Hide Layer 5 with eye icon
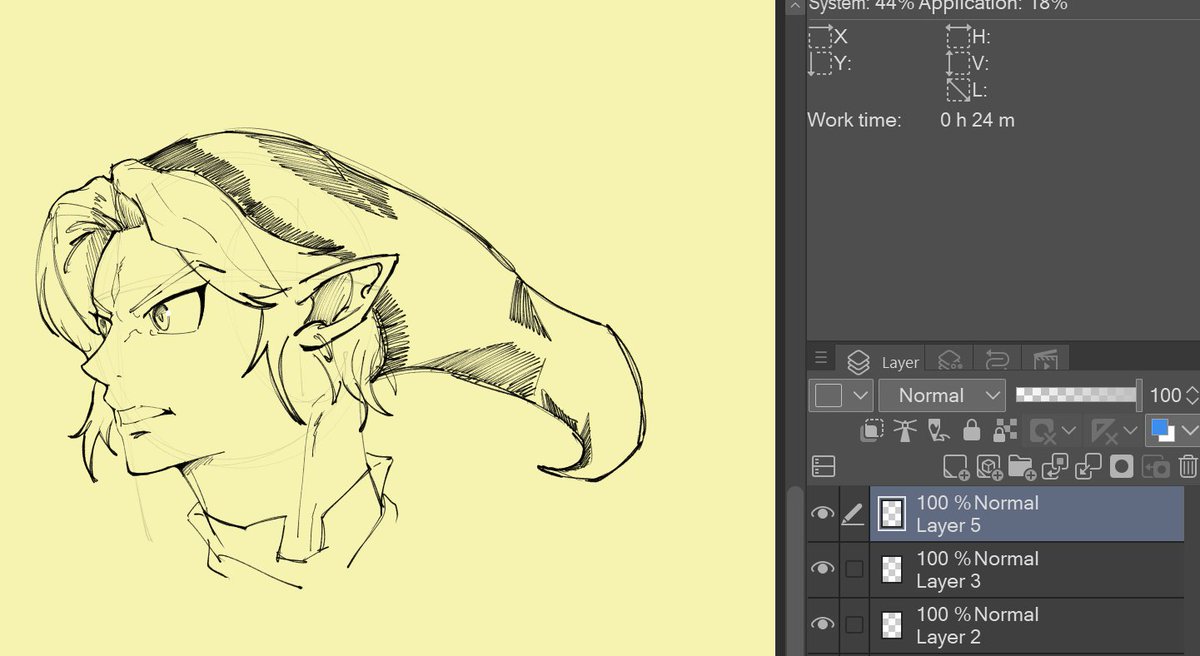This screenshot has width=1200, height=656. (822, 514)
